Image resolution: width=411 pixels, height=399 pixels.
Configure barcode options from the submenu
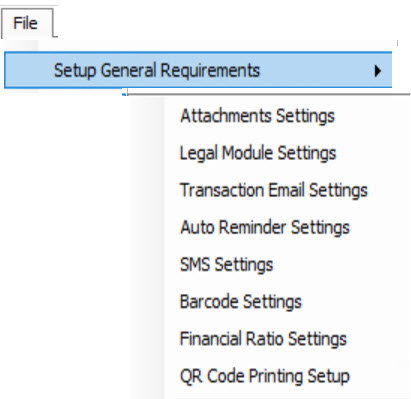pos(241,302)
